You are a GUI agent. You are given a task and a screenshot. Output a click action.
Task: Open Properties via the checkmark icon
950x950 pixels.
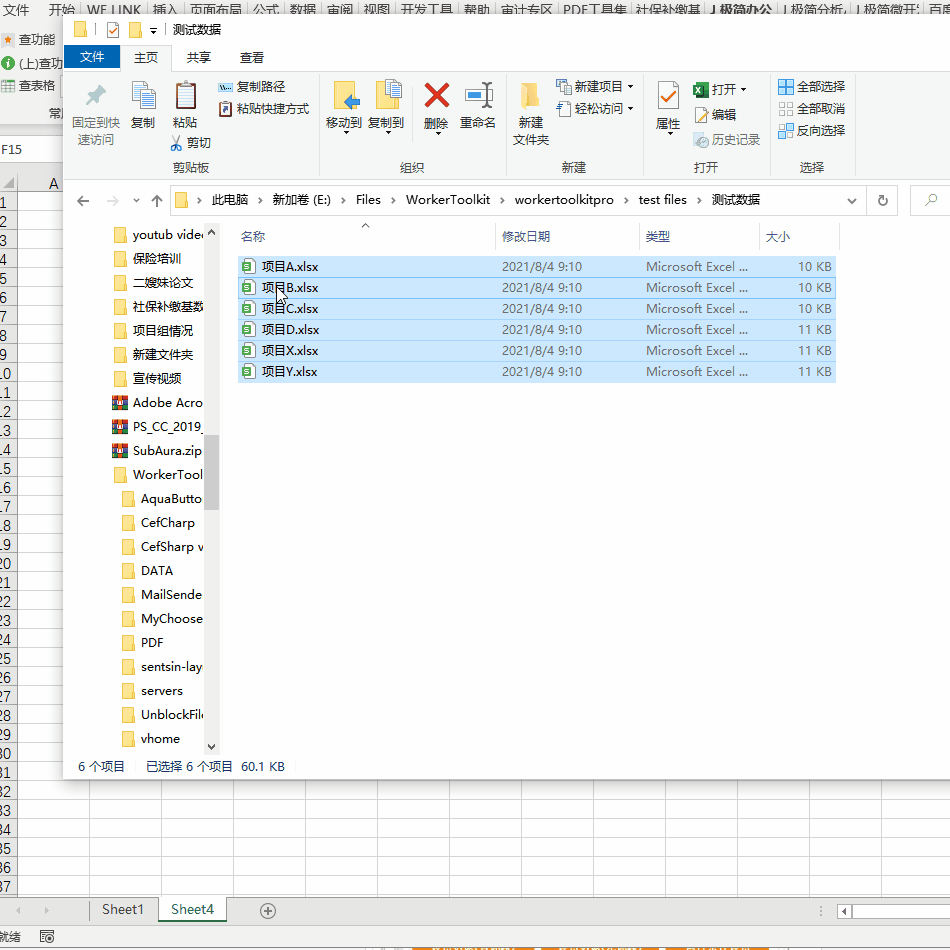[668, 96]
